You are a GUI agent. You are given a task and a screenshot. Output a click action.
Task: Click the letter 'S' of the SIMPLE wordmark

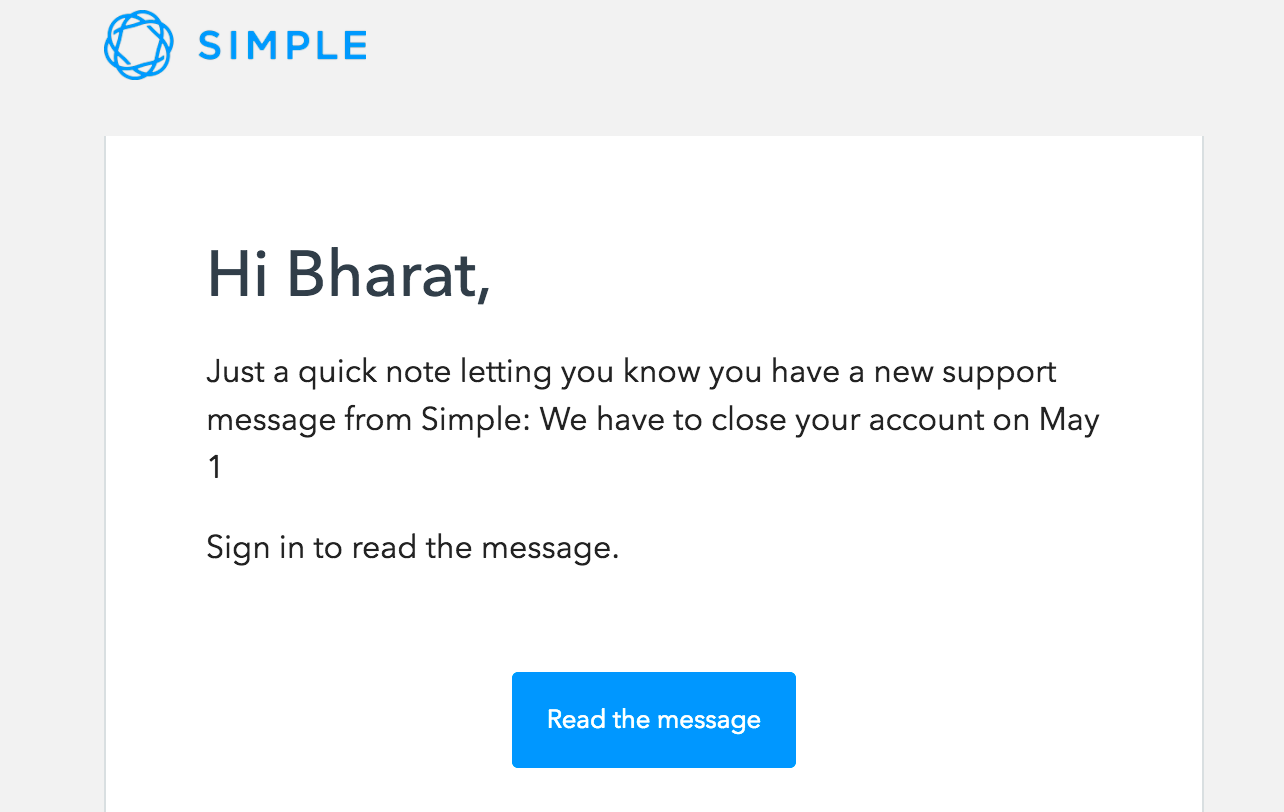[x=210, y=46]
